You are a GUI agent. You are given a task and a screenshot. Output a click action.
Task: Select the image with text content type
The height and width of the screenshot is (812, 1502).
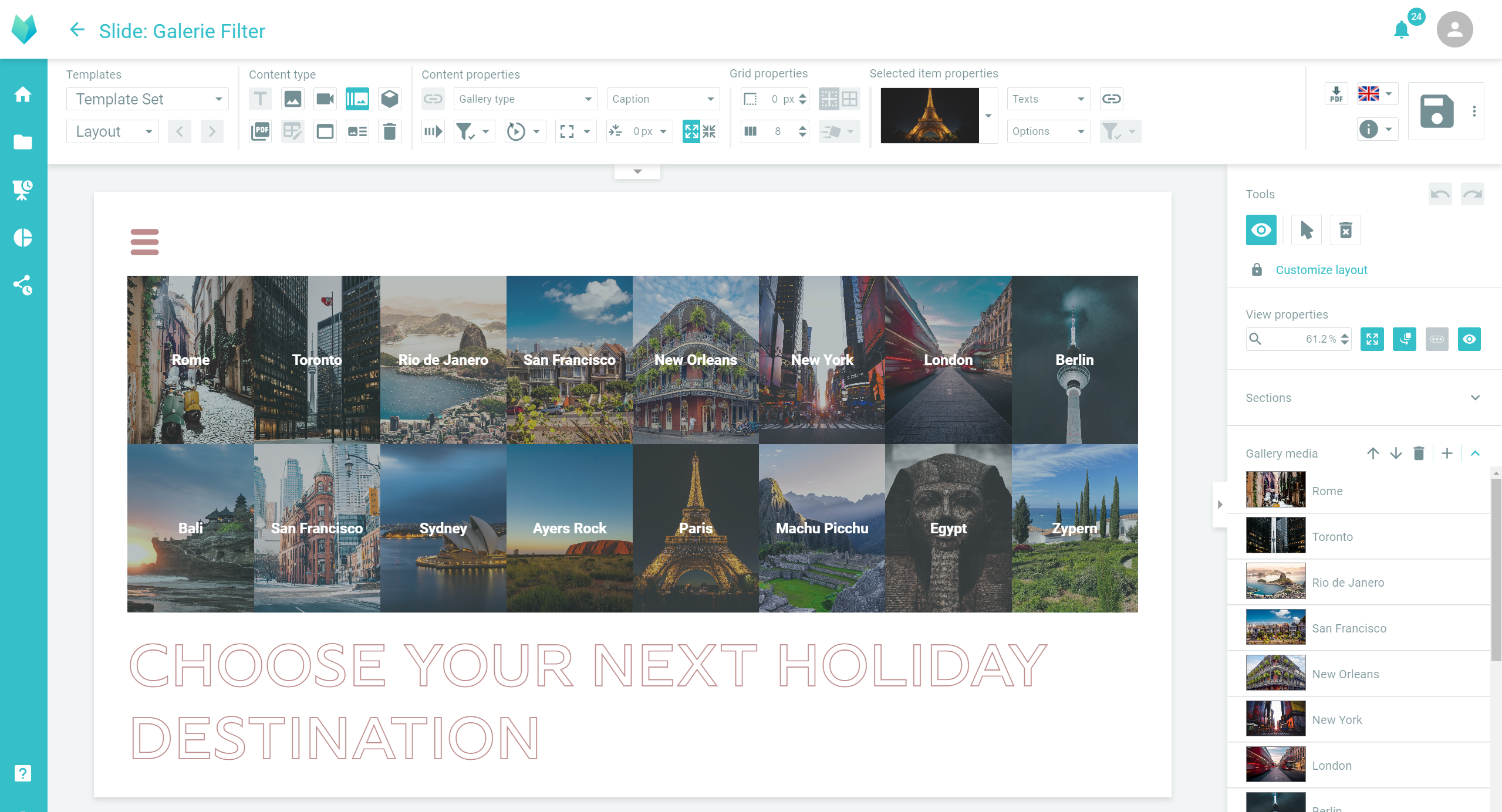tap(357, 131)
